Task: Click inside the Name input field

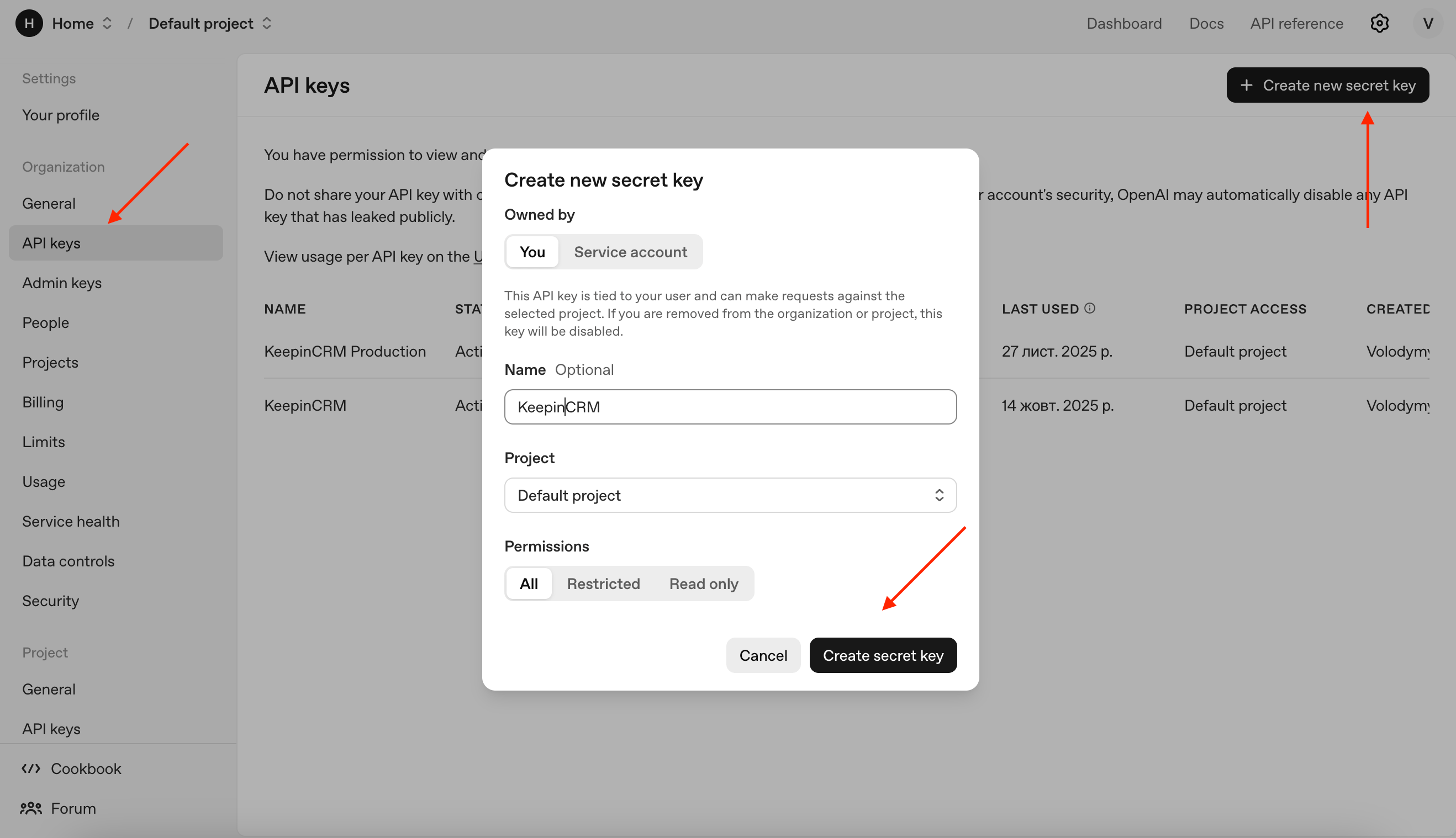Action: coord(730,407)
